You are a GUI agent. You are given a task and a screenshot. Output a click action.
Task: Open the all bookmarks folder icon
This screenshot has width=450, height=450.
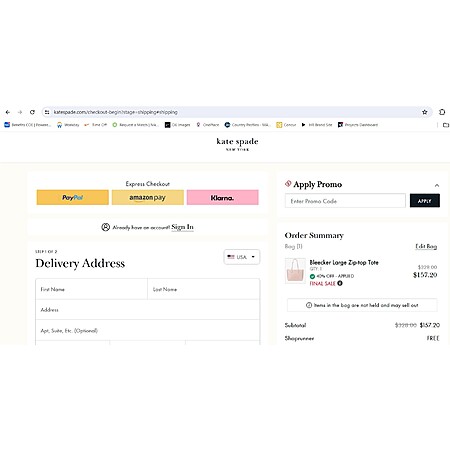point(446,125)
